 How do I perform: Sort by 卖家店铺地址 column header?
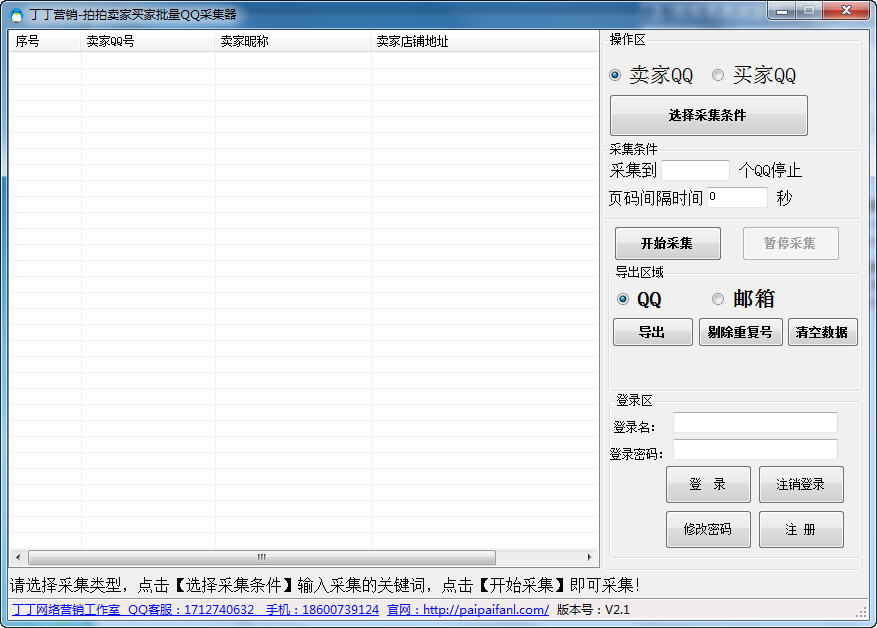pos(484,41)
